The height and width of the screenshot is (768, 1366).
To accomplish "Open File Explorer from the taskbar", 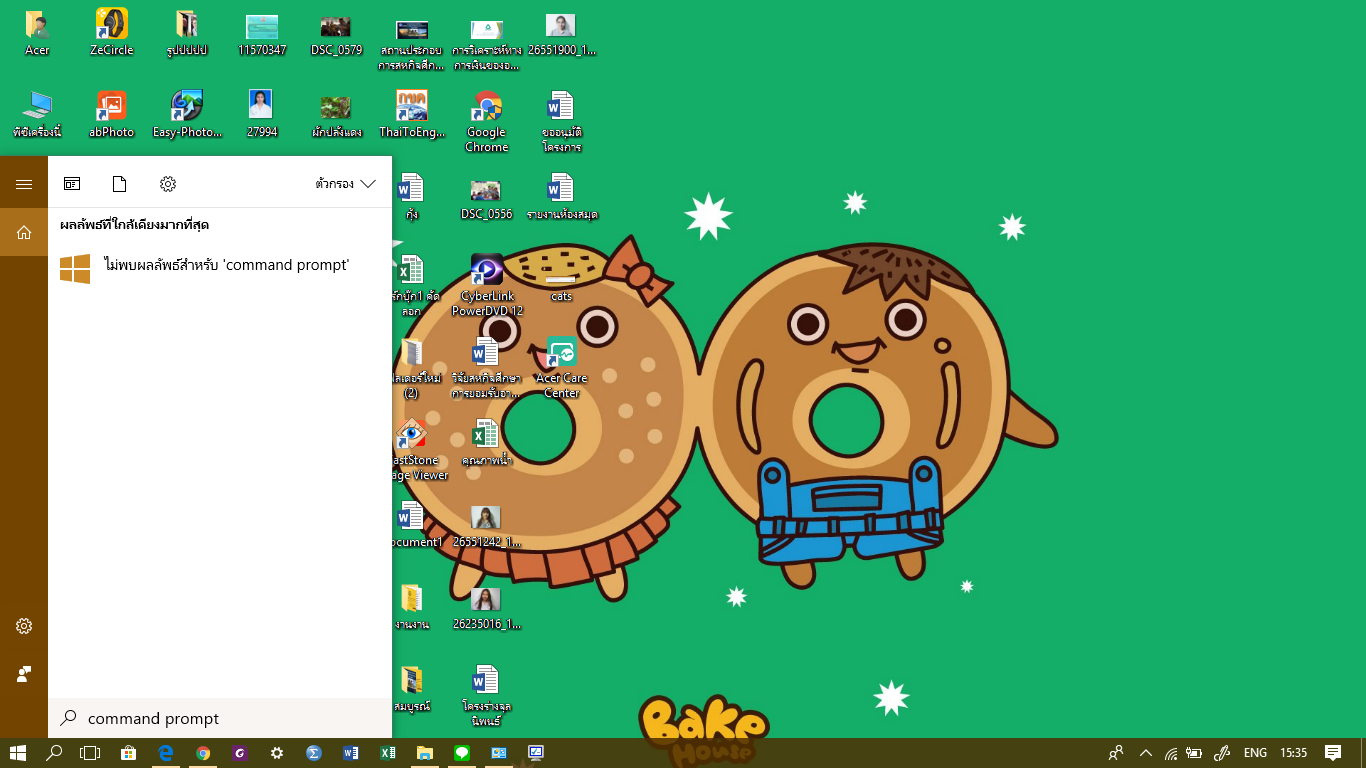I will pyautogui.click(x=424, y=753).
